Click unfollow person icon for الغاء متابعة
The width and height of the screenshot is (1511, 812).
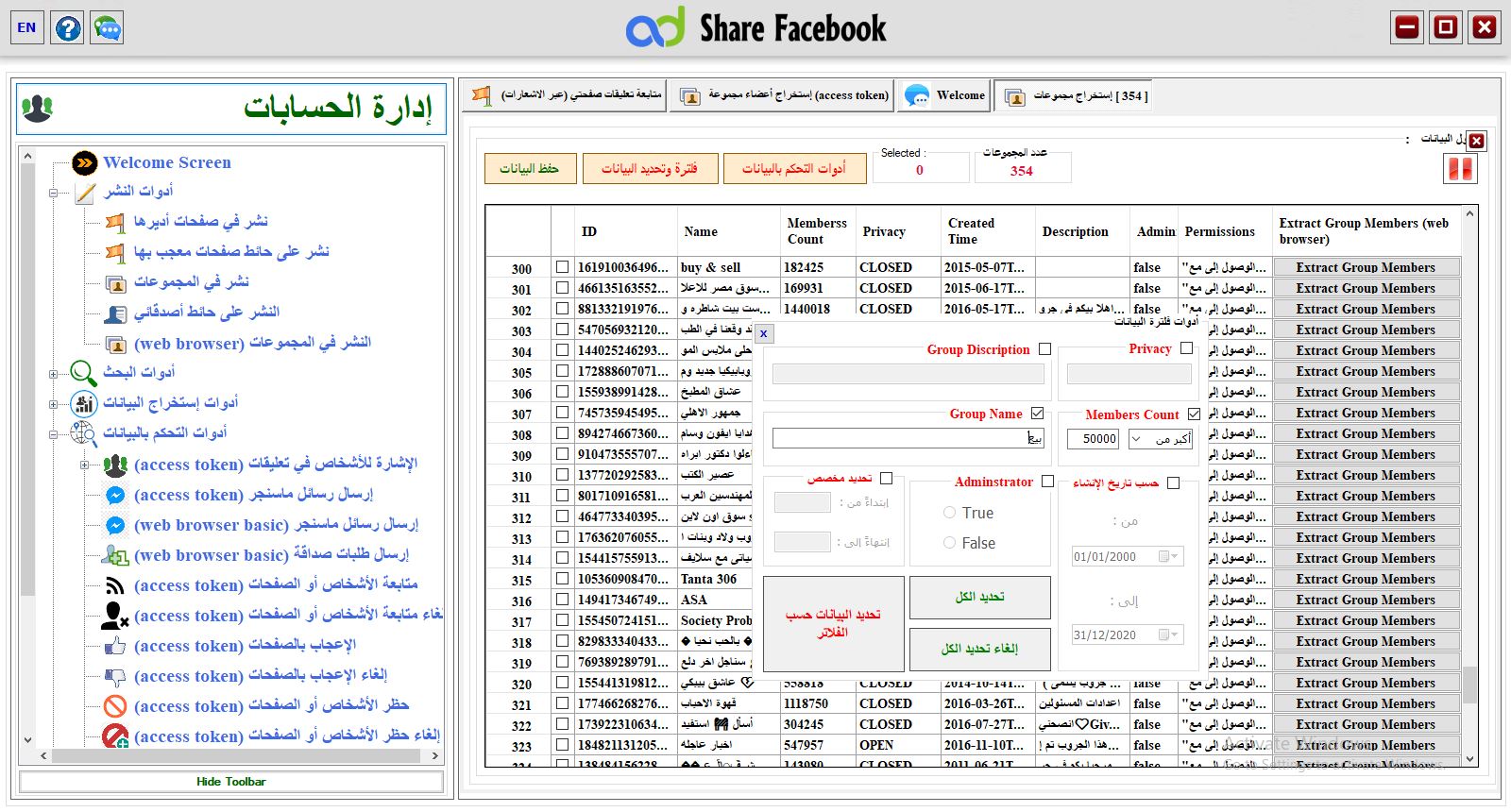[x=115, y=616]
